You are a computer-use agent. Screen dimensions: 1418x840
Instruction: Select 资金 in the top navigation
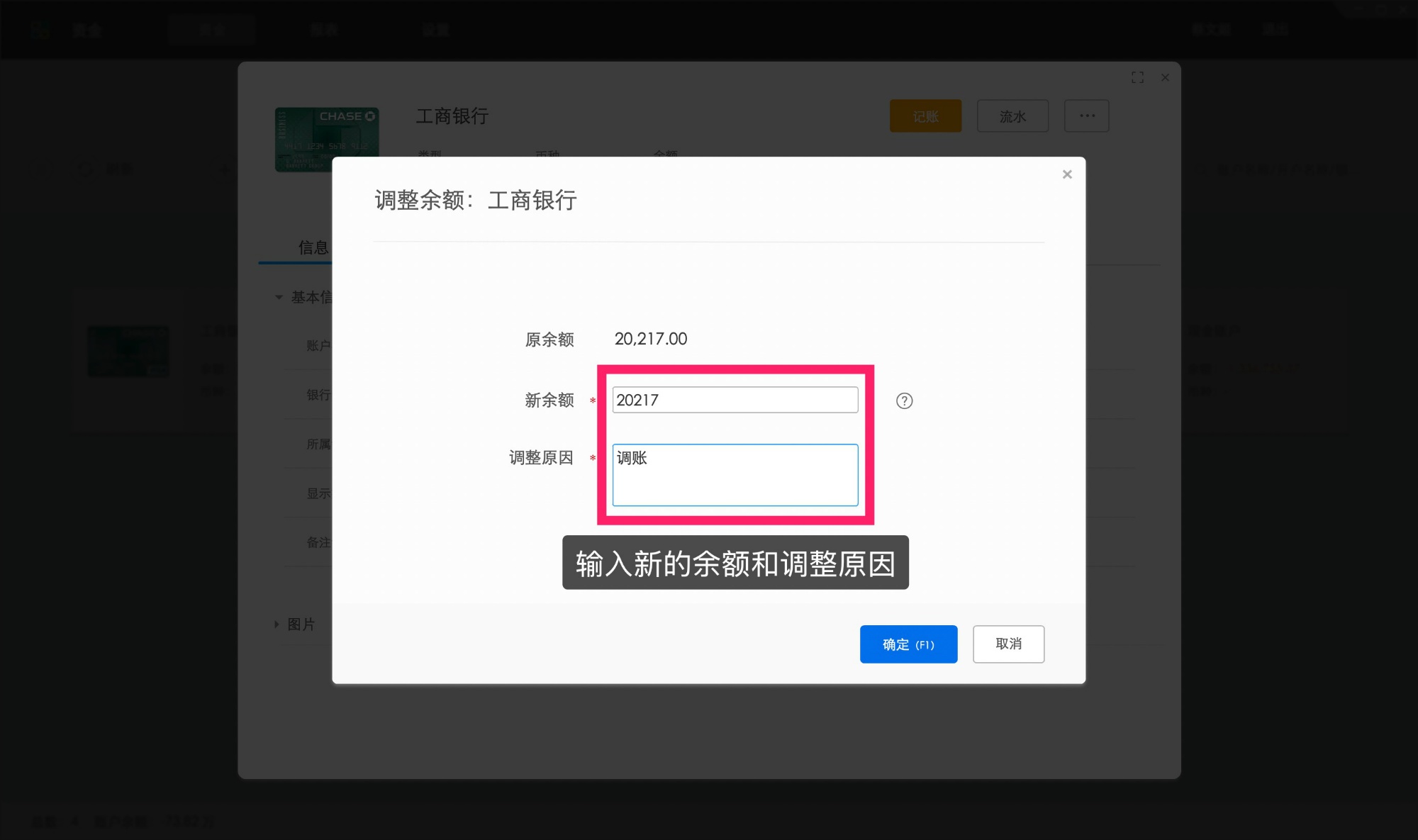coord(86,30)
